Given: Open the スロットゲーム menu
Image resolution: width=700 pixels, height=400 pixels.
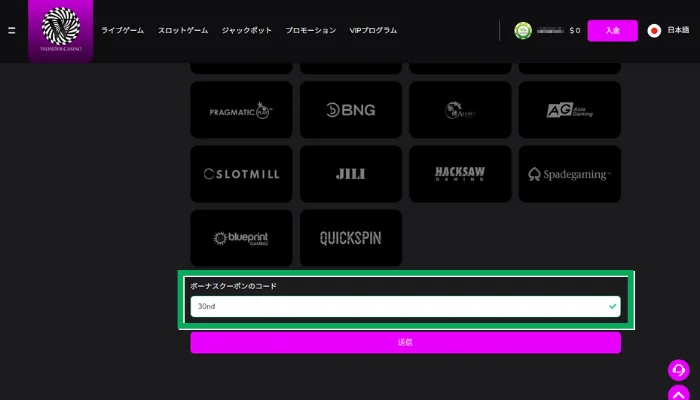Looking at the screenshot, I should 183,30.
